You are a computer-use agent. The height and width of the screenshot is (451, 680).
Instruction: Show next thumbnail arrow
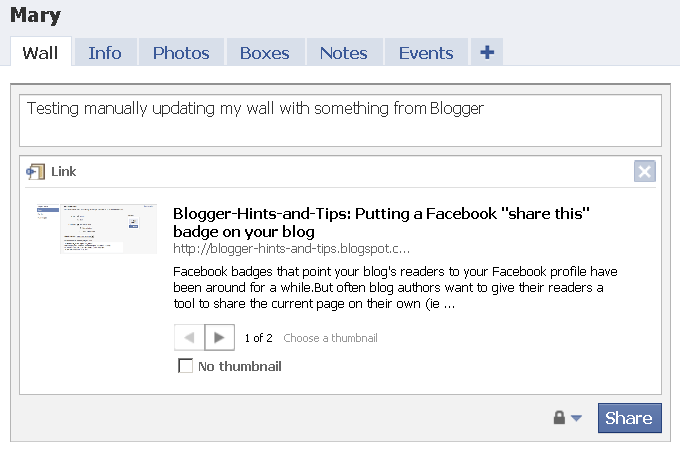[219, 337]
